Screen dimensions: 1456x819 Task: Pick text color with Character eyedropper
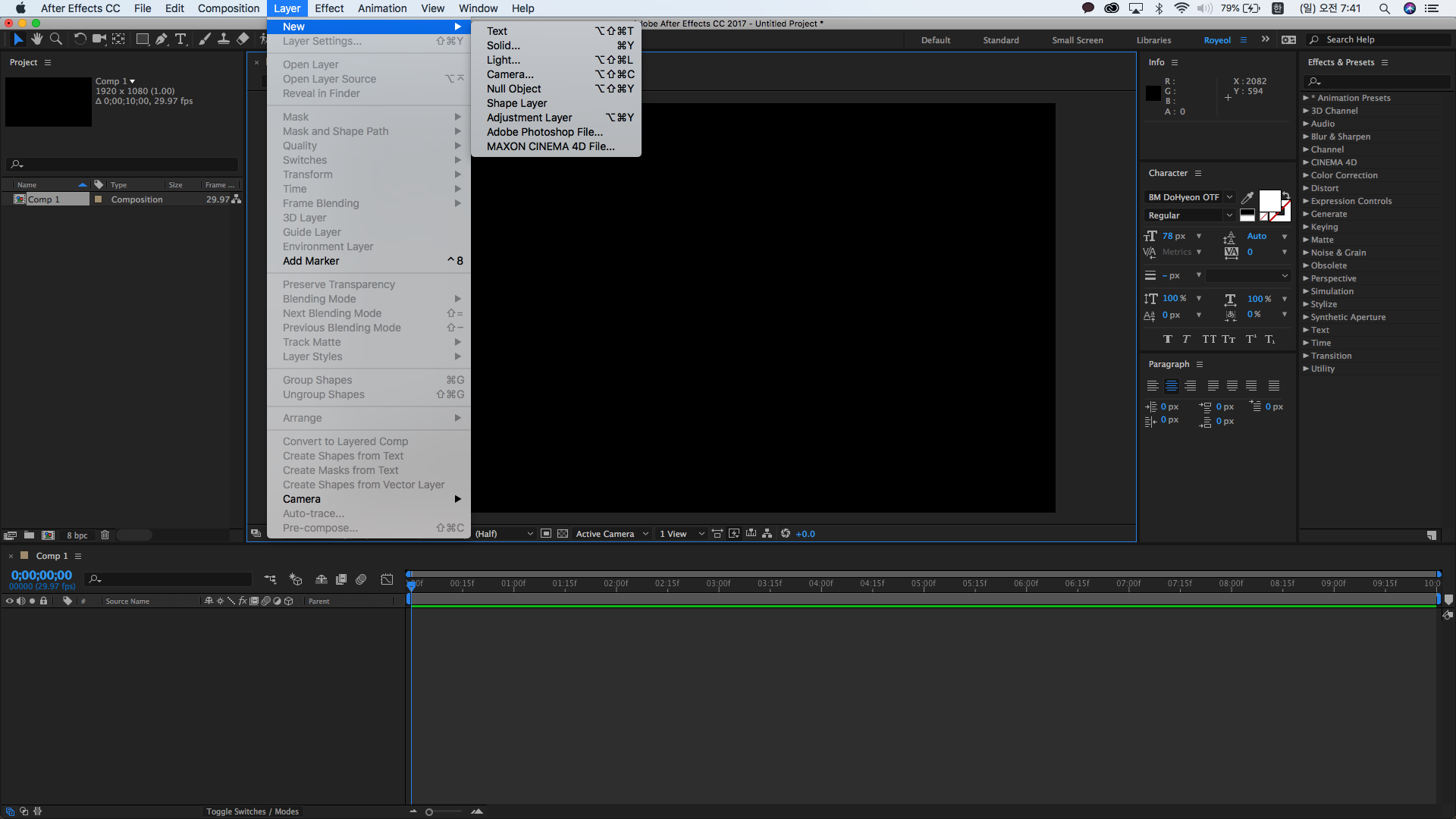(1247, 197)
